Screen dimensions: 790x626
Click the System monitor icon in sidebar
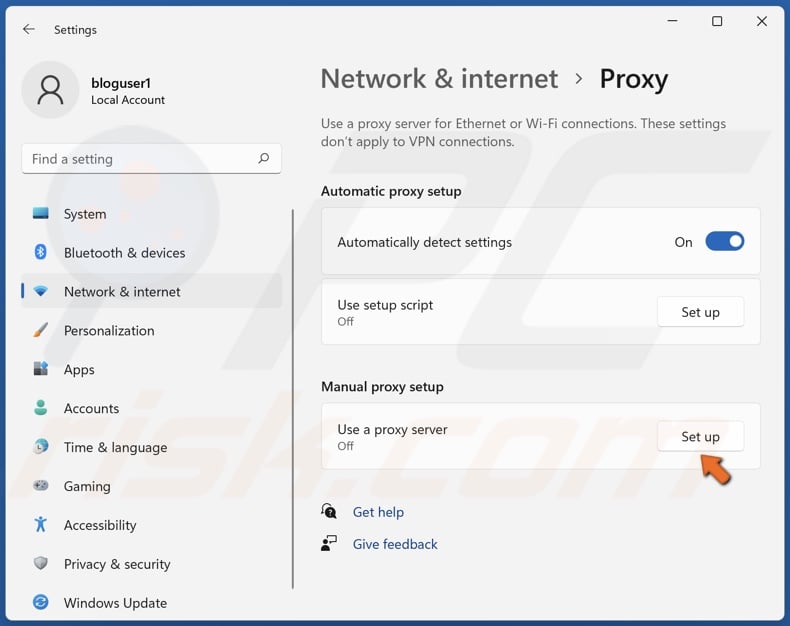tap(41, 214)
